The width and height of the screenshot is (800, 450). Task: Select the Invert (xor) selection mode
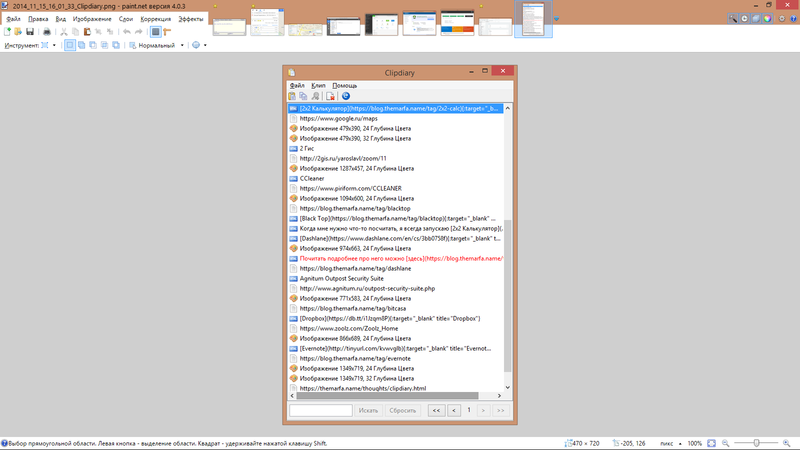tap(116, 45)
